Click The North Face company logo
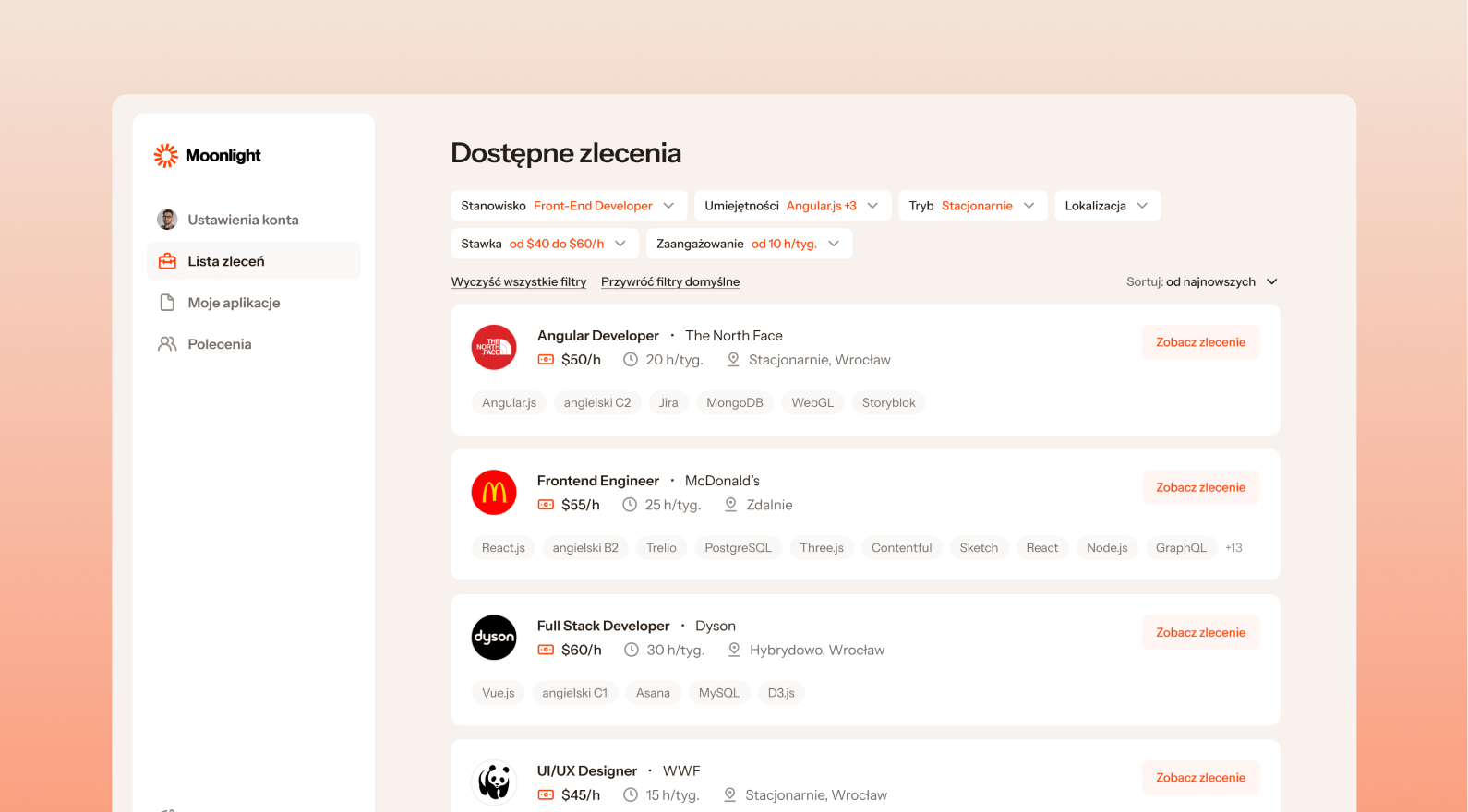The width and height of the screenshot is (1468, 812). pos(494,347)
